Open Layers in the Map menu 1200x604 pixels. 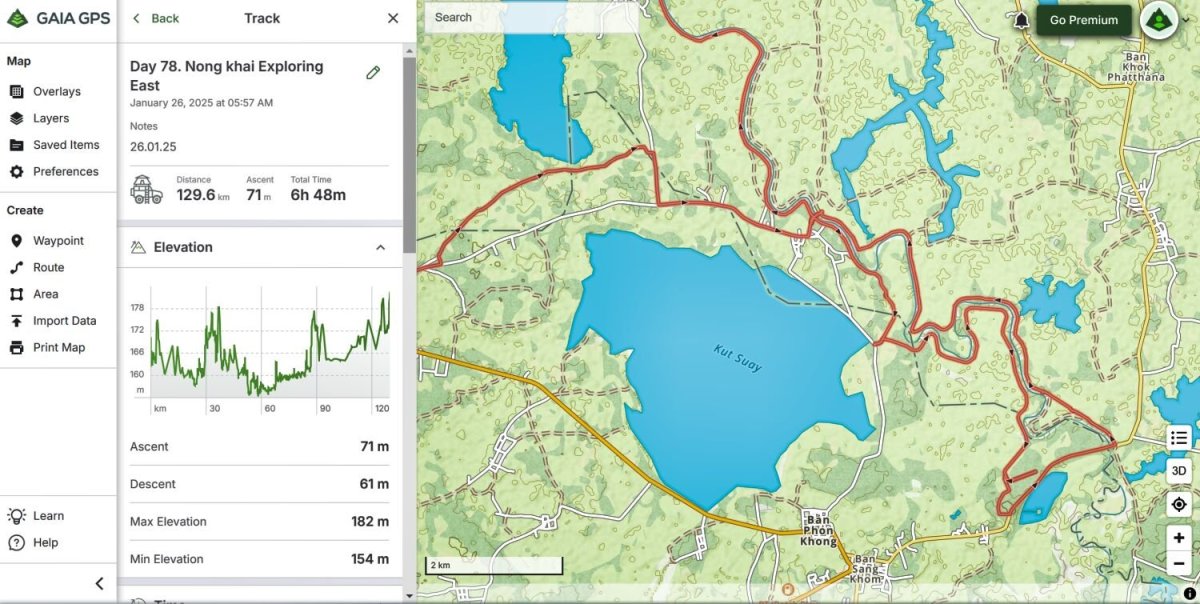pos(51,118)
